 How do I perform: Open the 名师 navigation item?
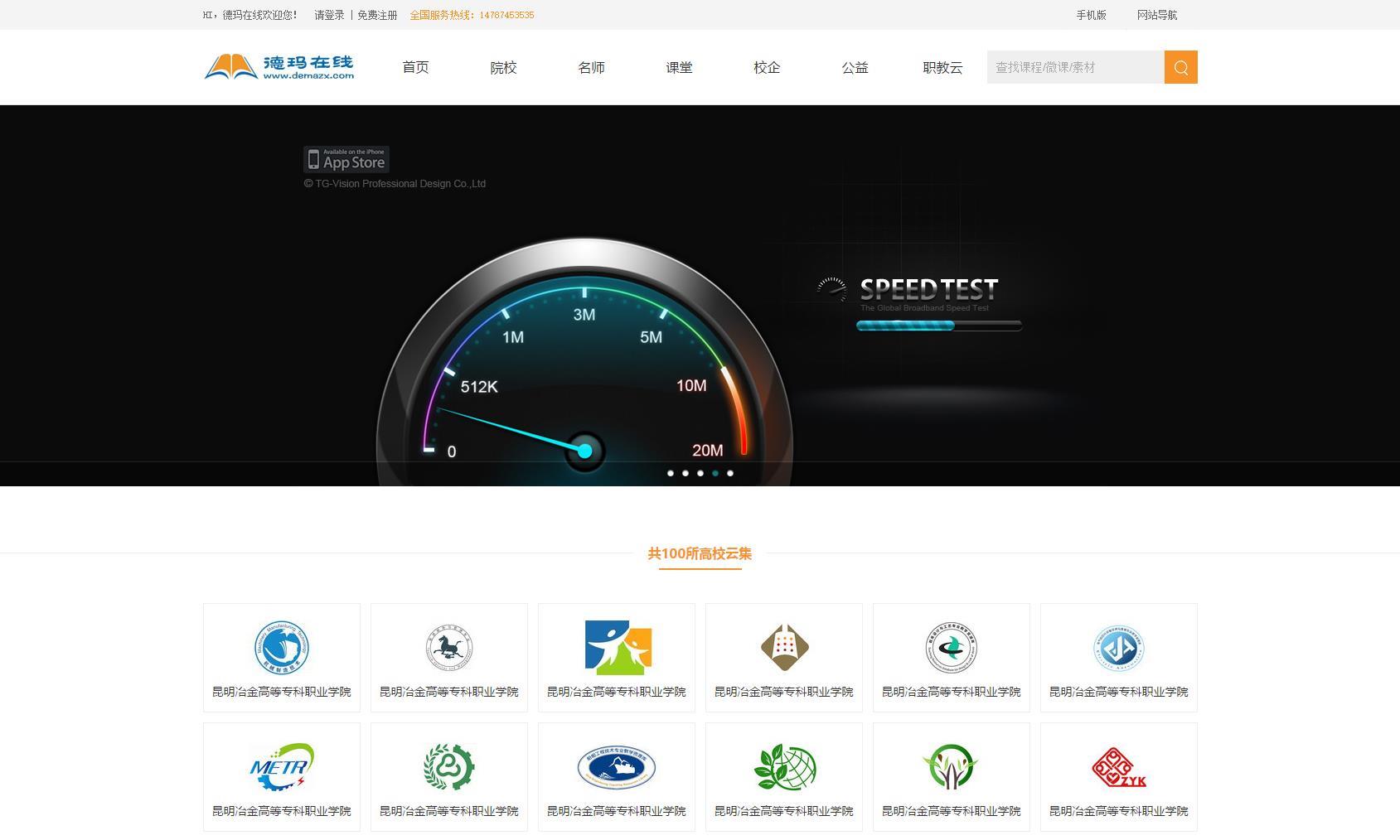tap(591, 67)
